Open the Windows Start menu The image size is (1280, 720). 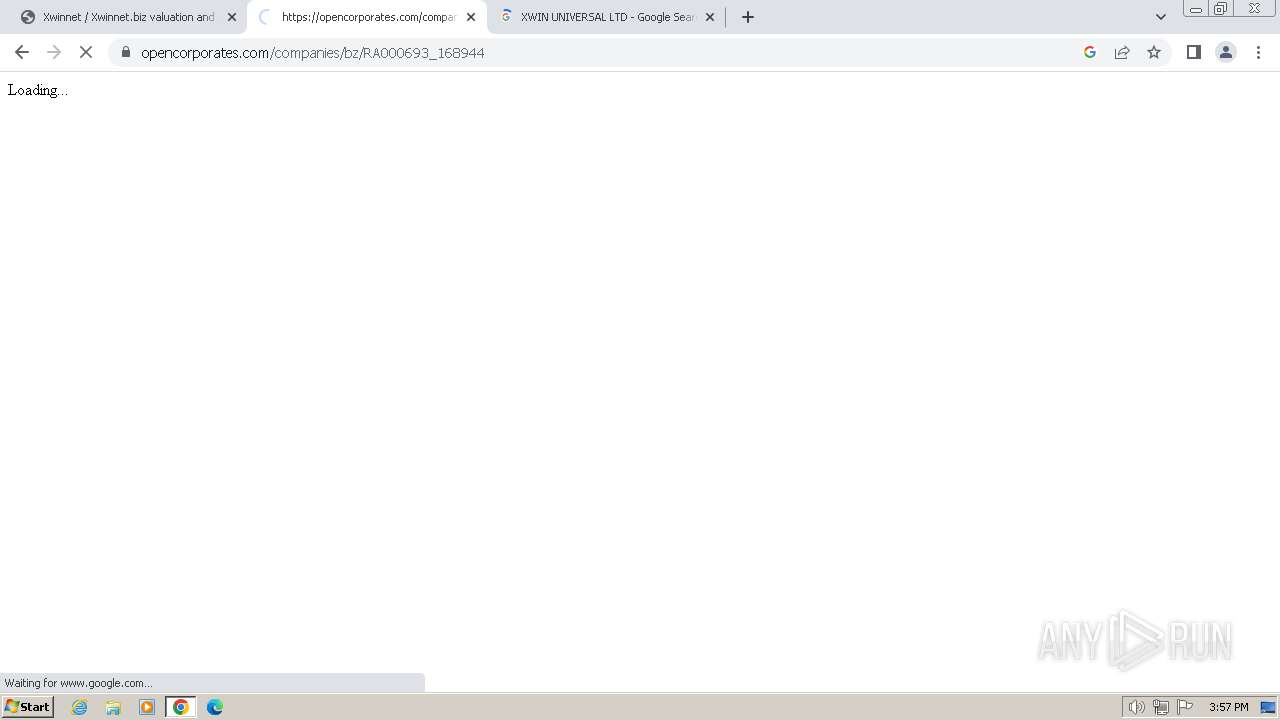click(28, 707)
